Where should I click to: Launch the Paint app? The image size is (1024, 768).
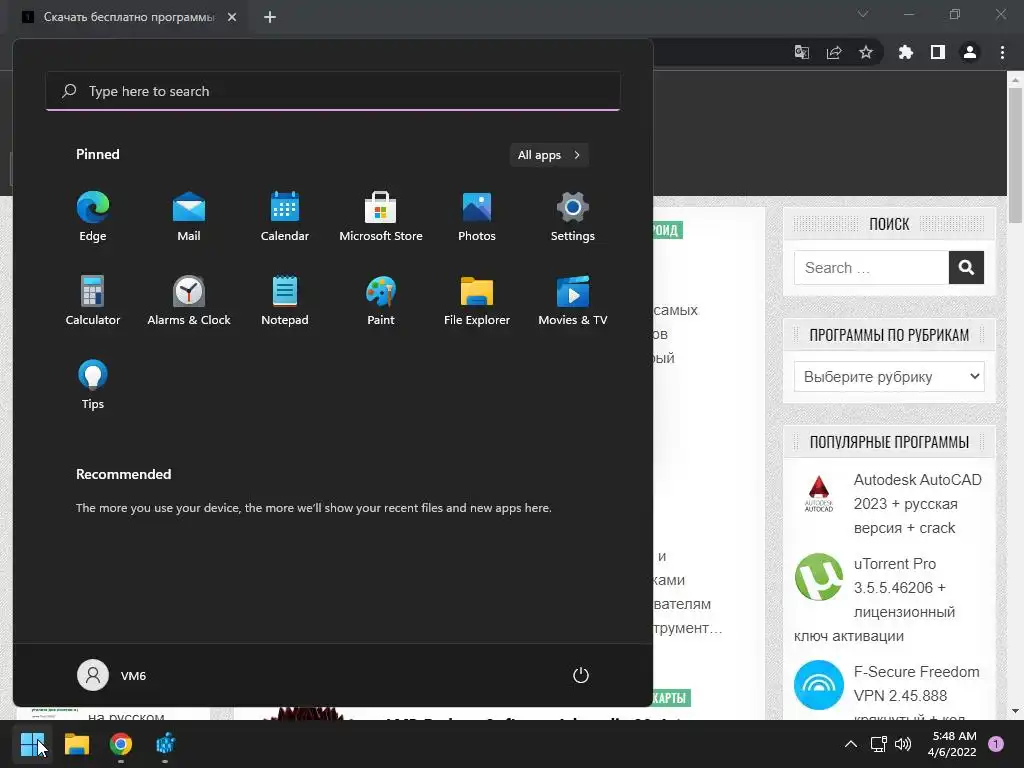pos(381,300)
